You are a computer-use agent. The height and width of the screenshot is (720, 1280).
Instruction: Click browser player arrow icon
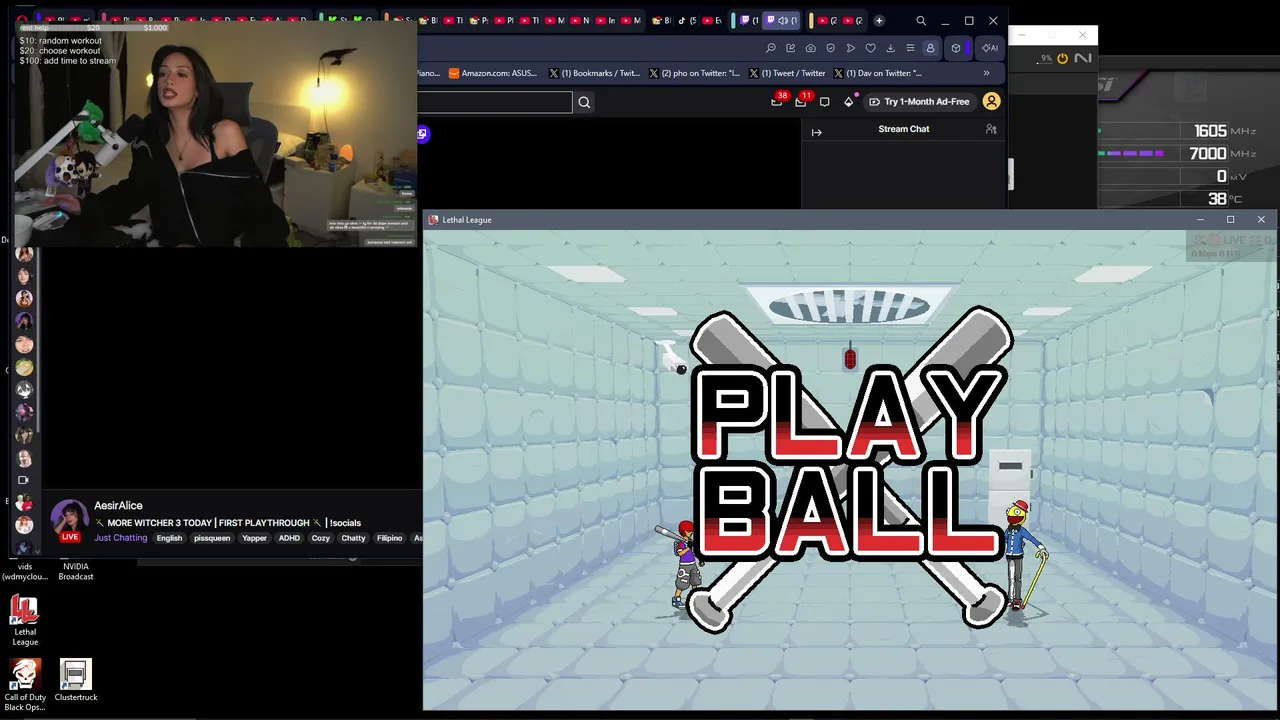point(851,48)
